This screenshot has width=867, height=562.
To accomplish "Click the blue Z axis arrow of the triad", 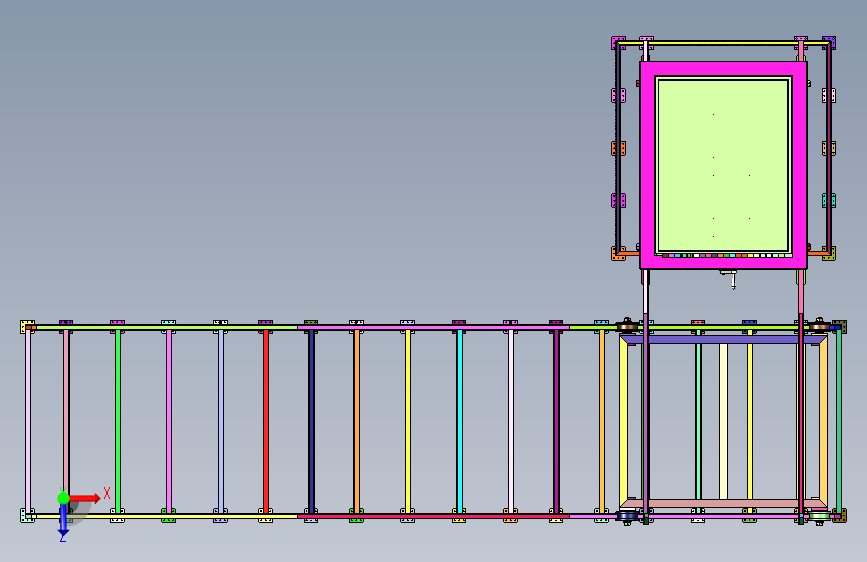I will point(64,521).
